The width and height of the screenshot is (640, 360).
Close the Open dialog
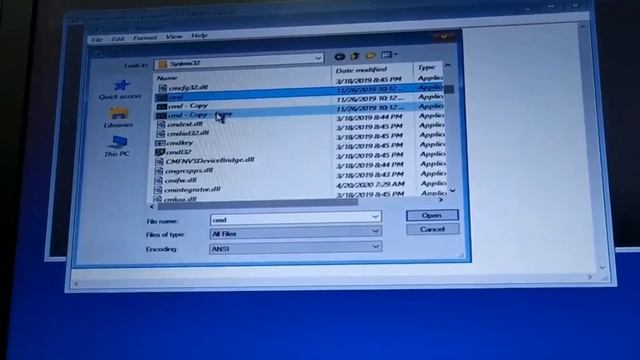click(x=444, y=37)
